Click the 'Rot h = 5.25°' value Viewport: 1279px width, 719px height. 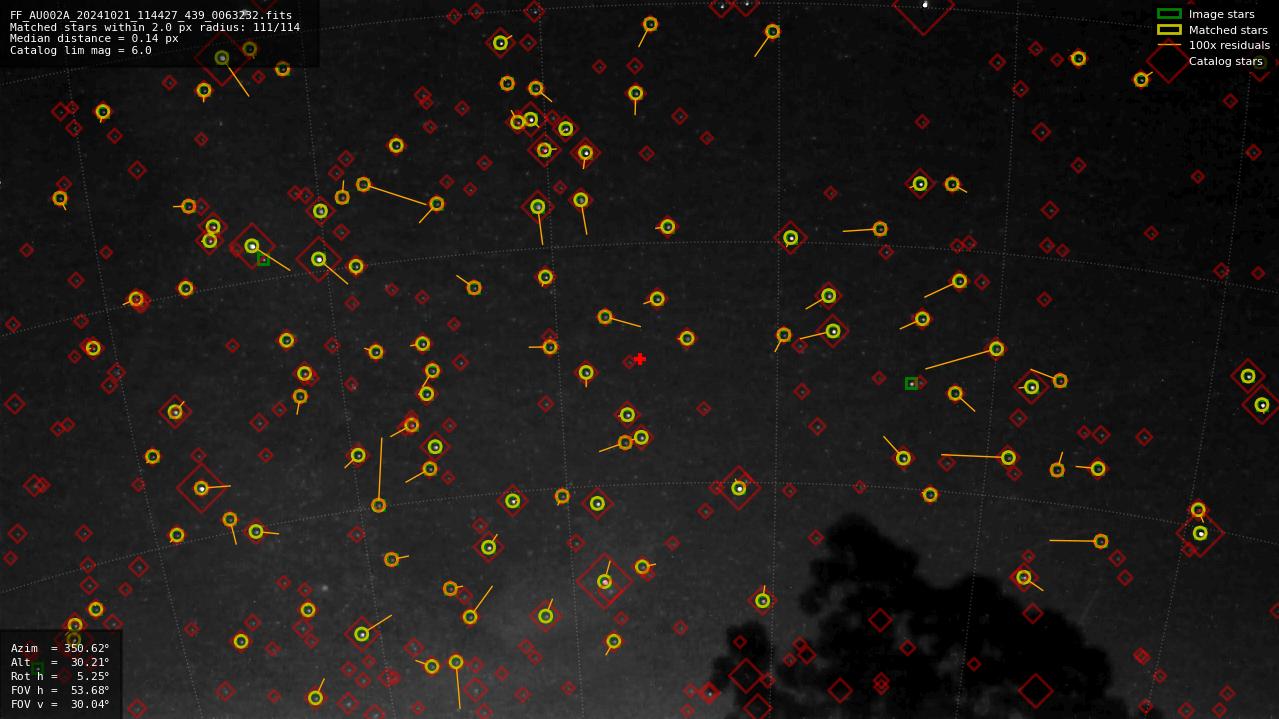click(60, 676)
